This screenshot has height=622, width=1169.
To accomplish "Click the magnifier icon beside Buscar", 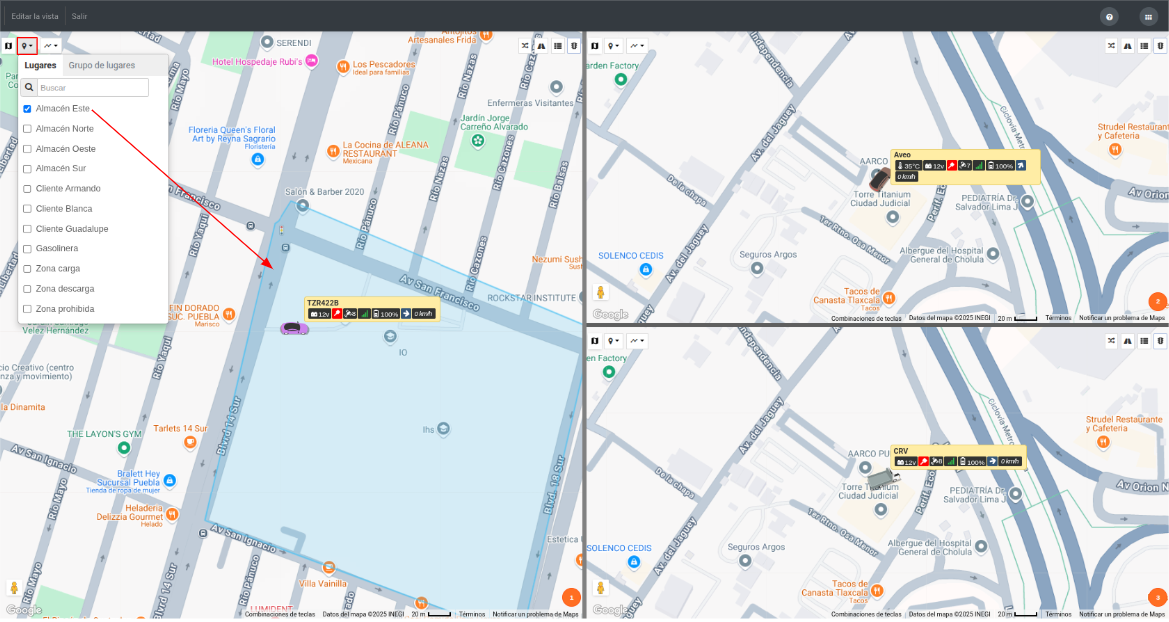I will (x=28, y=88).
